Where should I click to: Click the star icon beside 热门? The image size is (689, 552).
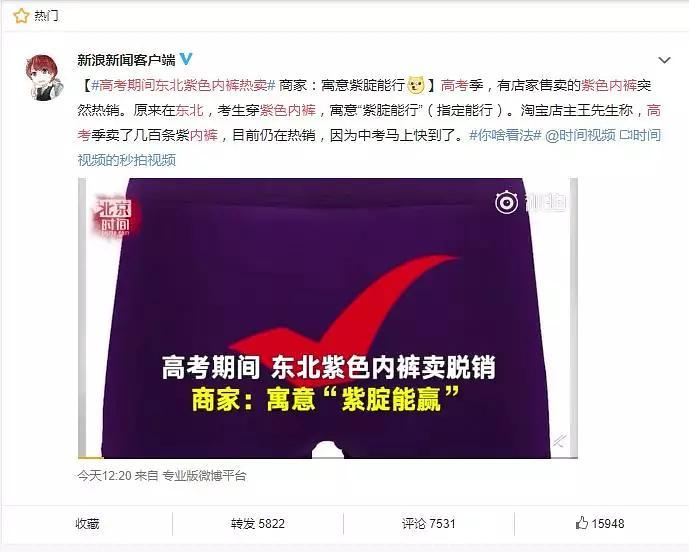21,16
